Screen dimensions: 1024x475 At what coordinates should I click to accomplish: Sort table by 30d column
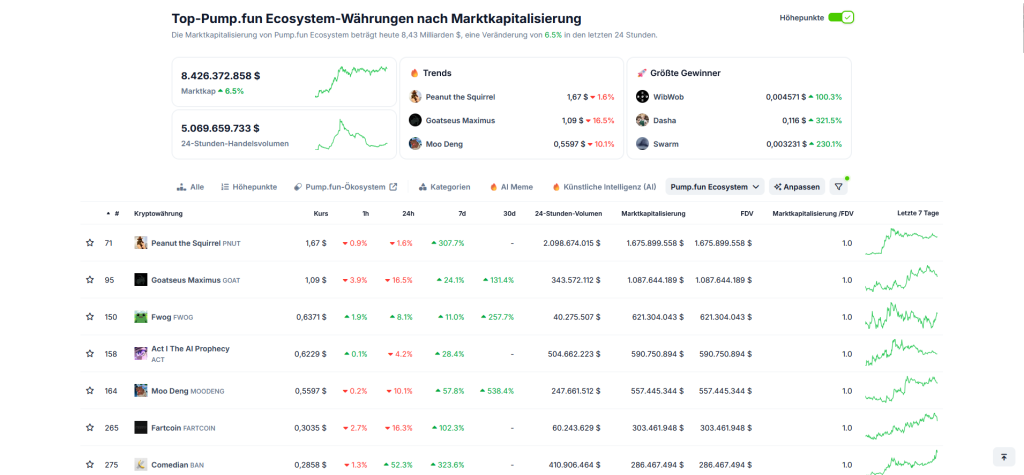[x=509, y=214]
